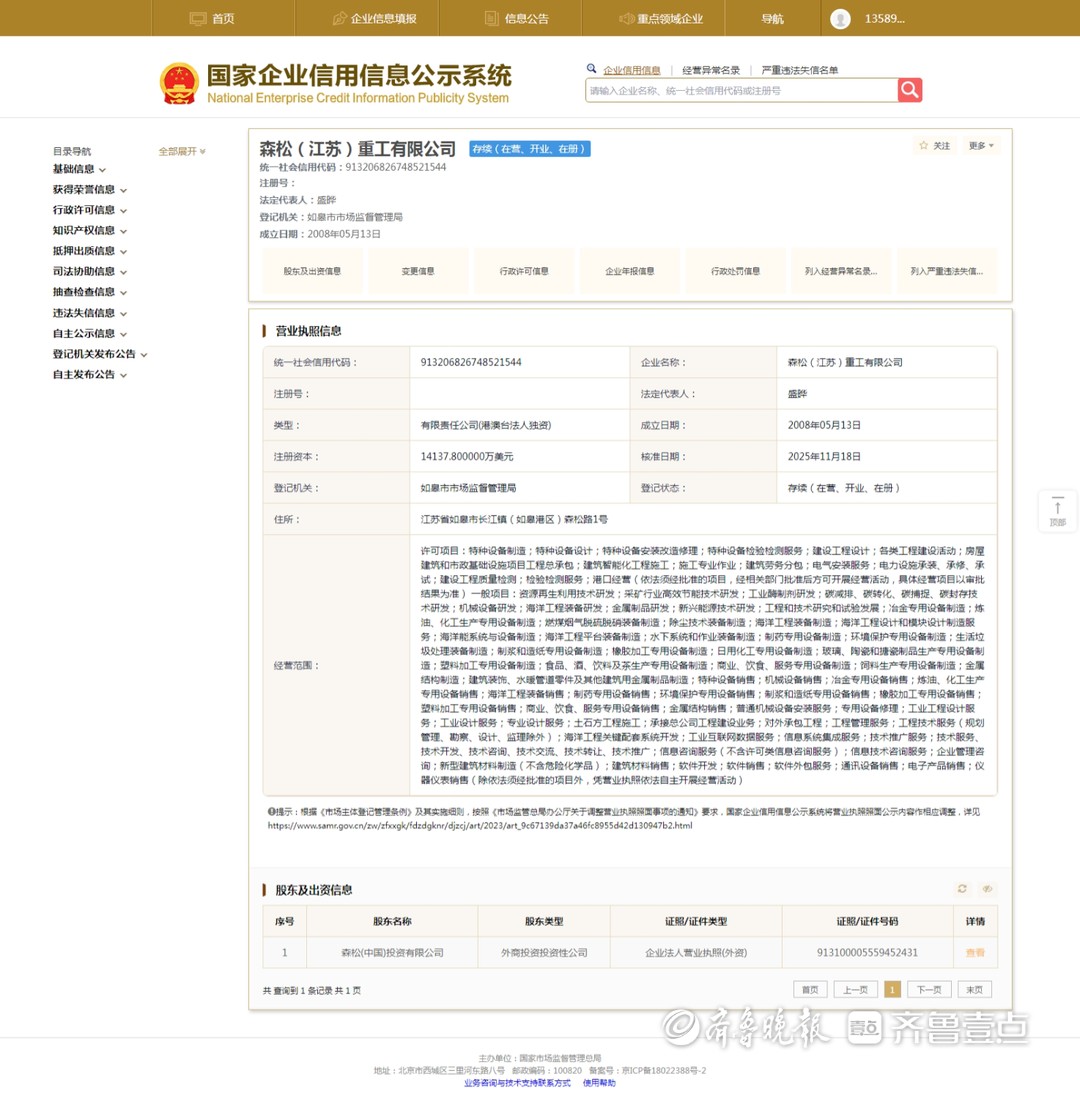Click the samr.gov.cn notice URL link
The height and width of the screenshot is (1101, 1080).
[480, 826]
